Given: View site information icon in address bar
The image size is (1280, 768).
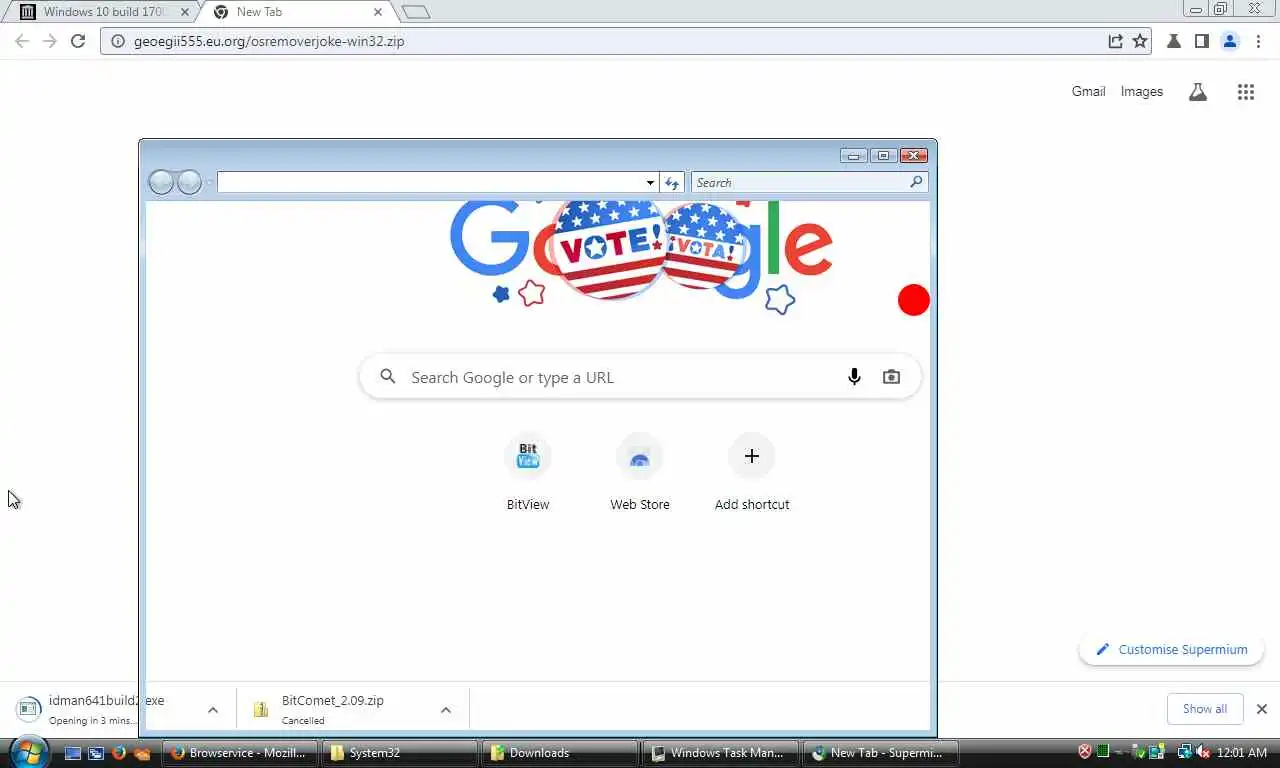Looking at the screenshot, I should 117,41.
